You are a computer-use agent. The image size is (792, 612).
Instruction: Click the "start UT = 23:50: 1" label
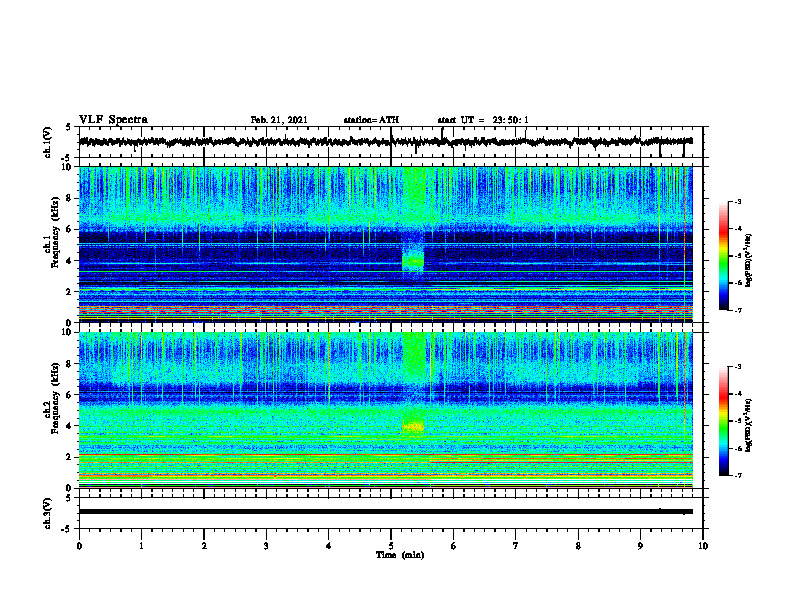coord(483,120)
